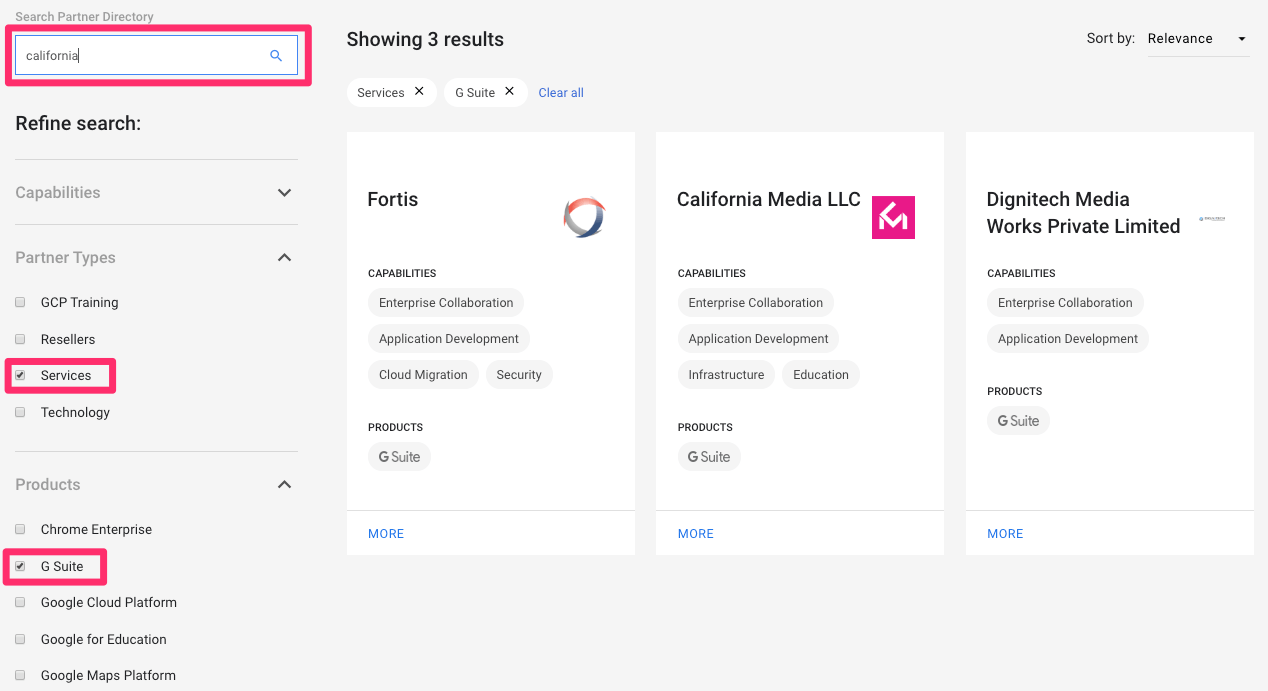Click the Dignitech G Suite product chip

point(1018,421)
